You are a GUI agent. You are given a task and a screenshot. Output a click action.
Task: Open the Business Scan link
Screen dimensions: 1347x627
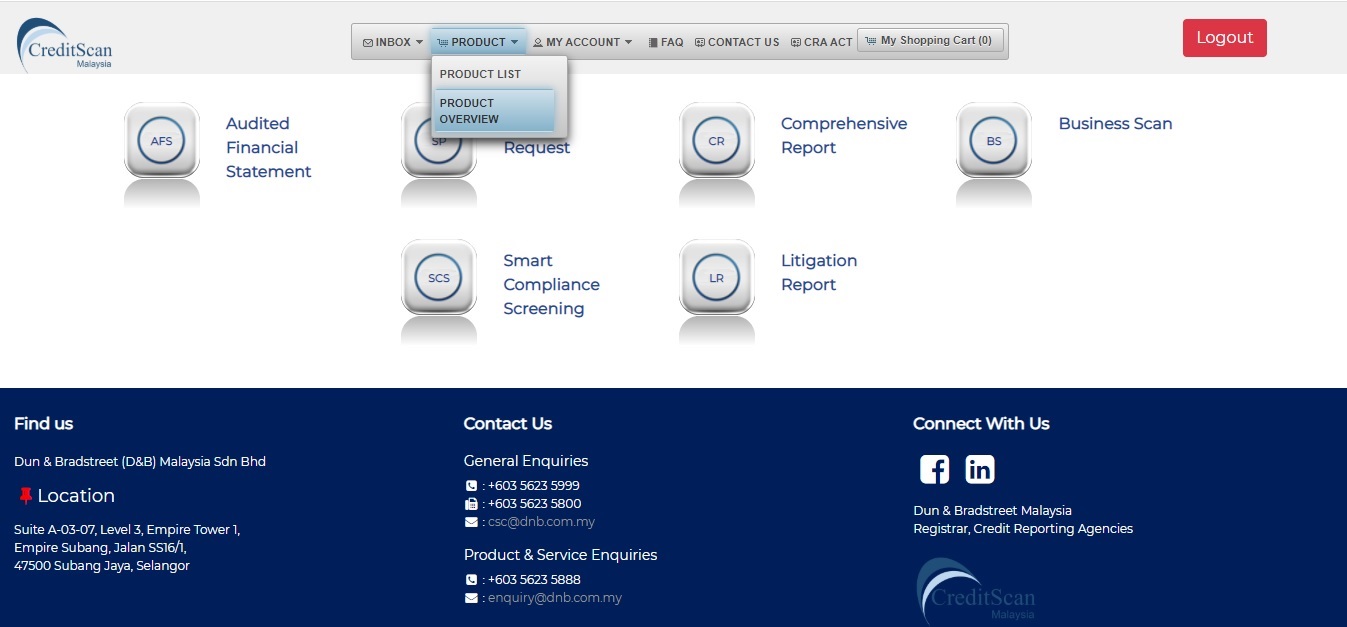1115,124
